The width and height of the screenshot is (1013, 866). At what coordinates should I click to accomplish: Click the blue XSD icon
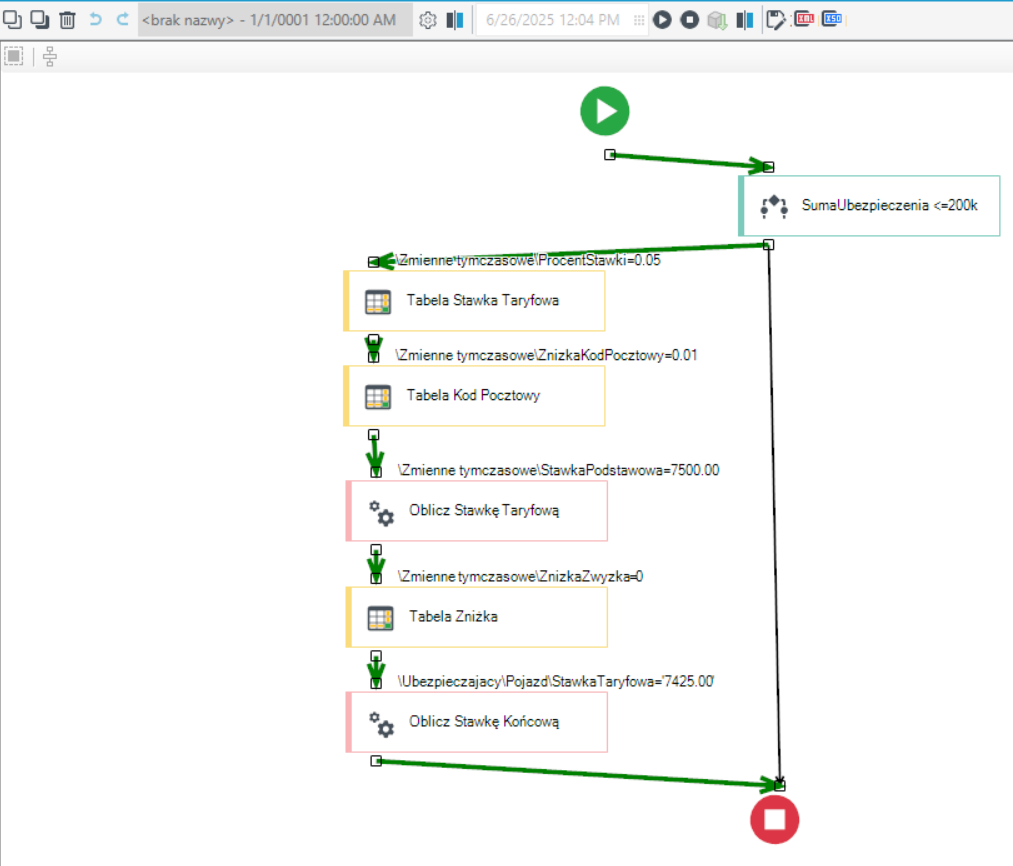[832, 19]
